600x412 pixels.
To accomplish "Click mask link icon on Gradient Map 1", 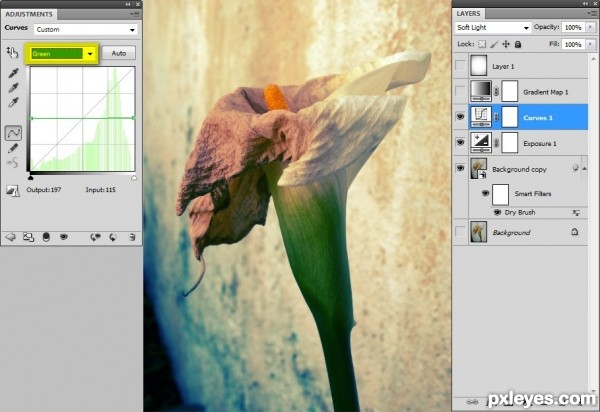I will click(x=496, y=91).
